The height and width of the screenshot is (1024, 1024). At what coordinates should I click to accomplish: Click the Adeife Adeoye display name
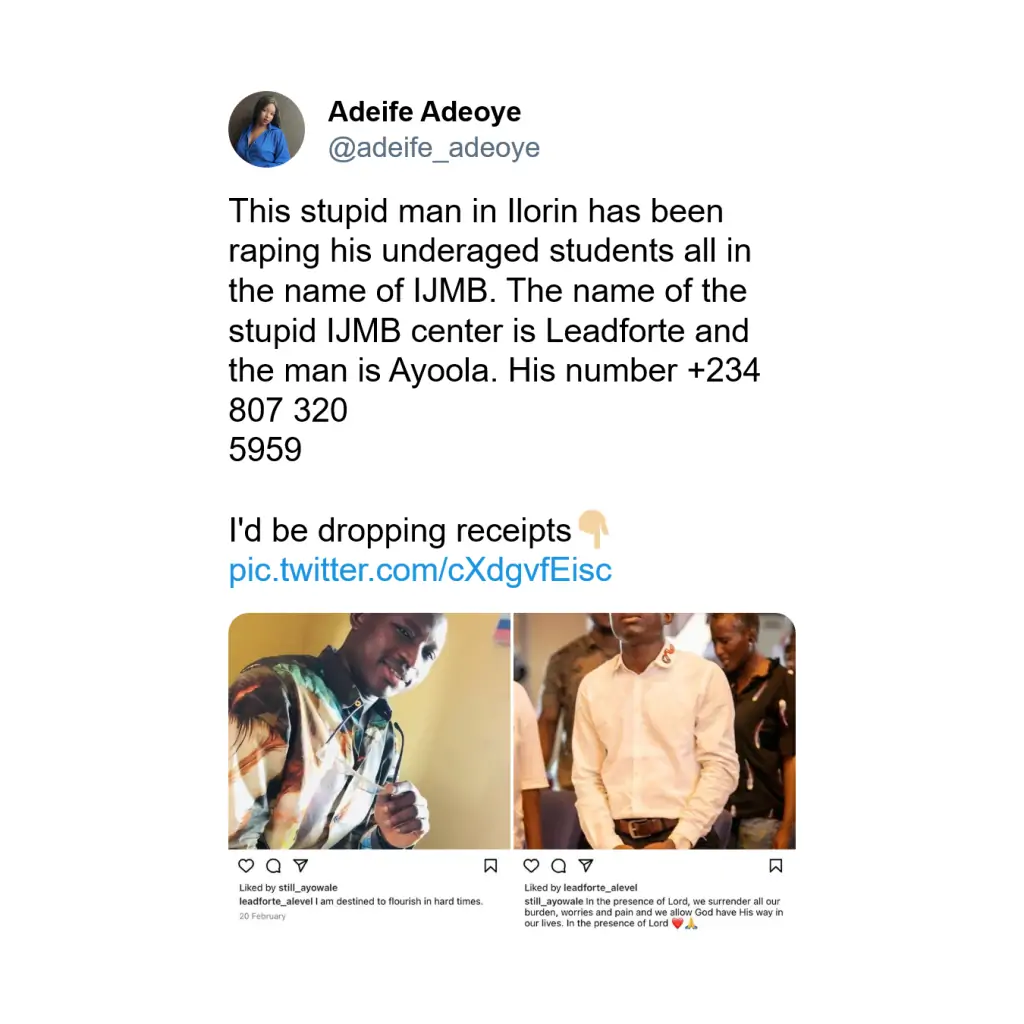pyautogui.click(x=424, y=112)
